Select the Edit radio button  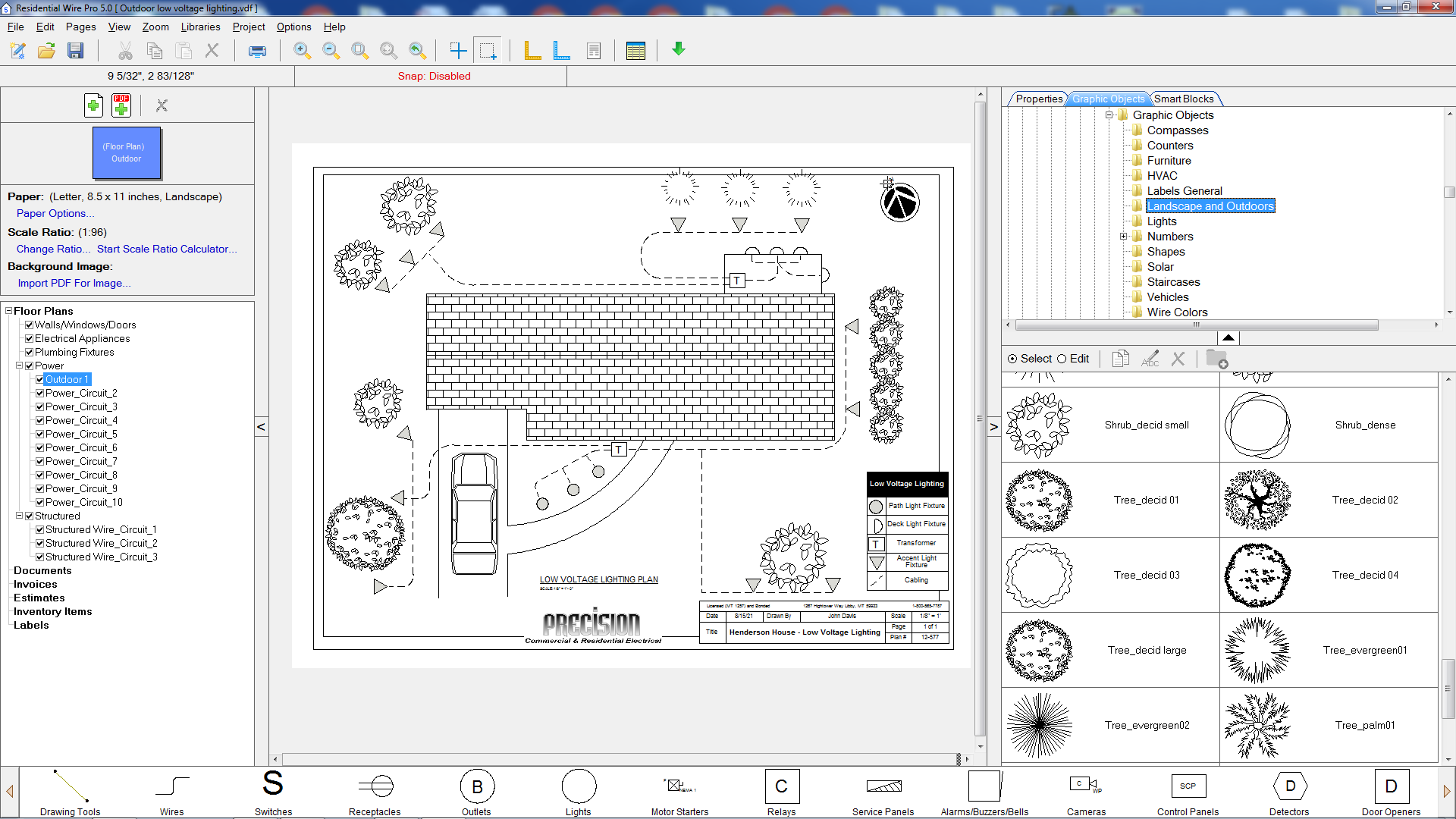point(1062,359)
